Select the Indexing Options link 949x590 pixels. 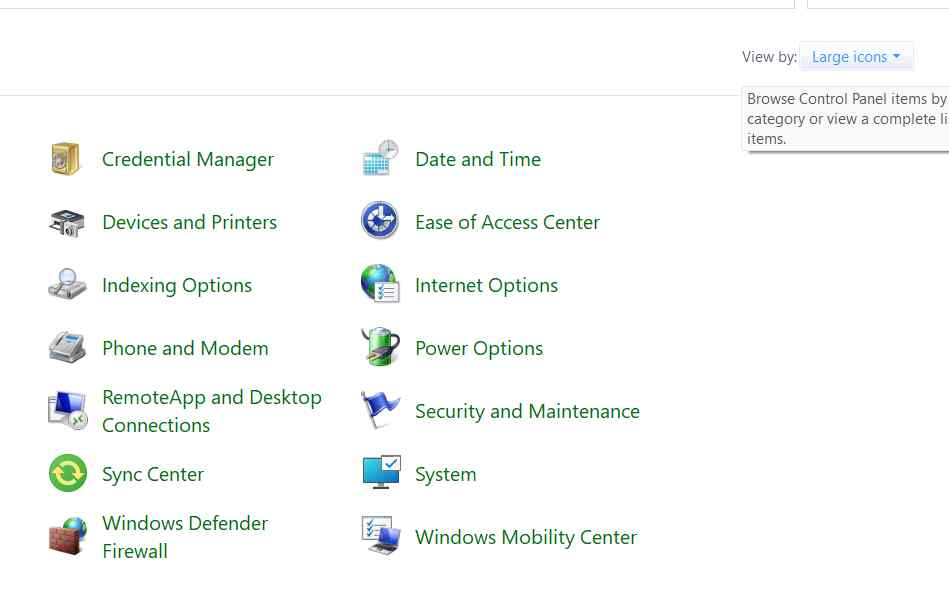pyautogui.click(x=177, y=285)
